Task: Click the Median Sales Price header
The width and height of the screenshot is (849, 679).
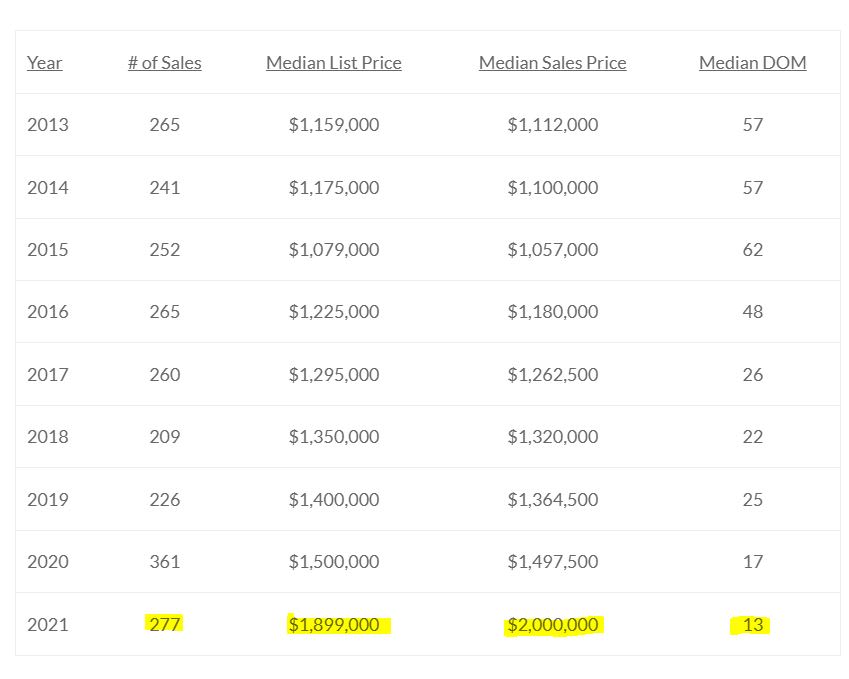Action: point(552,63)
